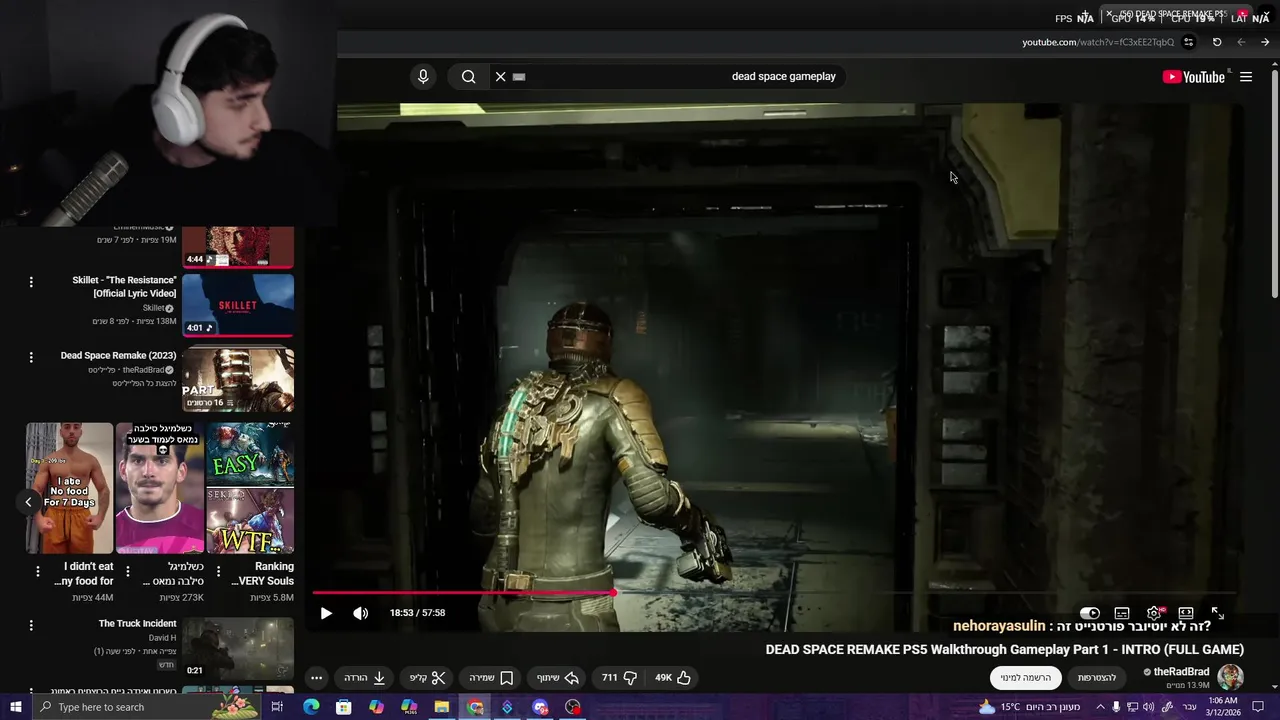Open options for 'Ranking ...VERY Souls' short

point(218,572)
